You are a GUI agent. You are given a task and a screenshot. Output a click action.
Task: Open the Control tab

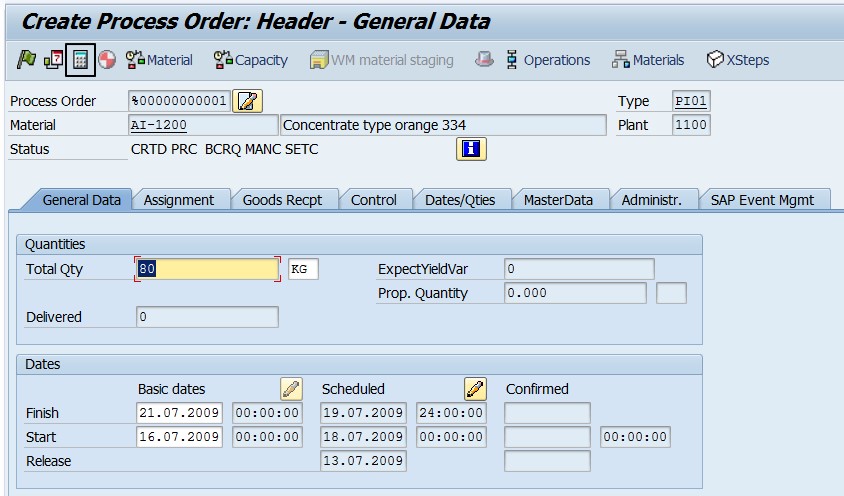(x=374, y=200)
